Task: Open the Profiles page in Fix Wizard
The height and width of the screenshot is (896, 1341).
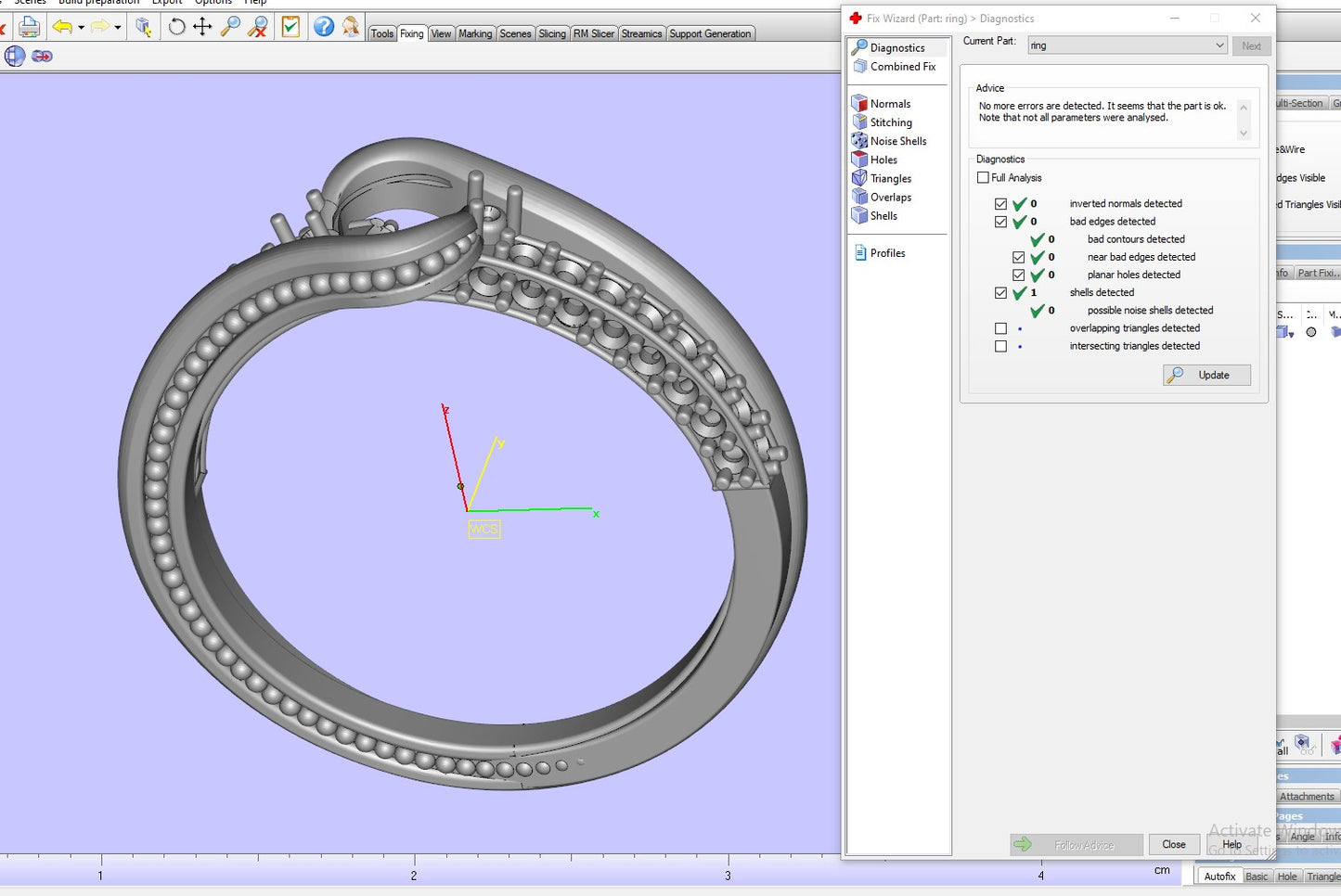Action: [887, 253]
